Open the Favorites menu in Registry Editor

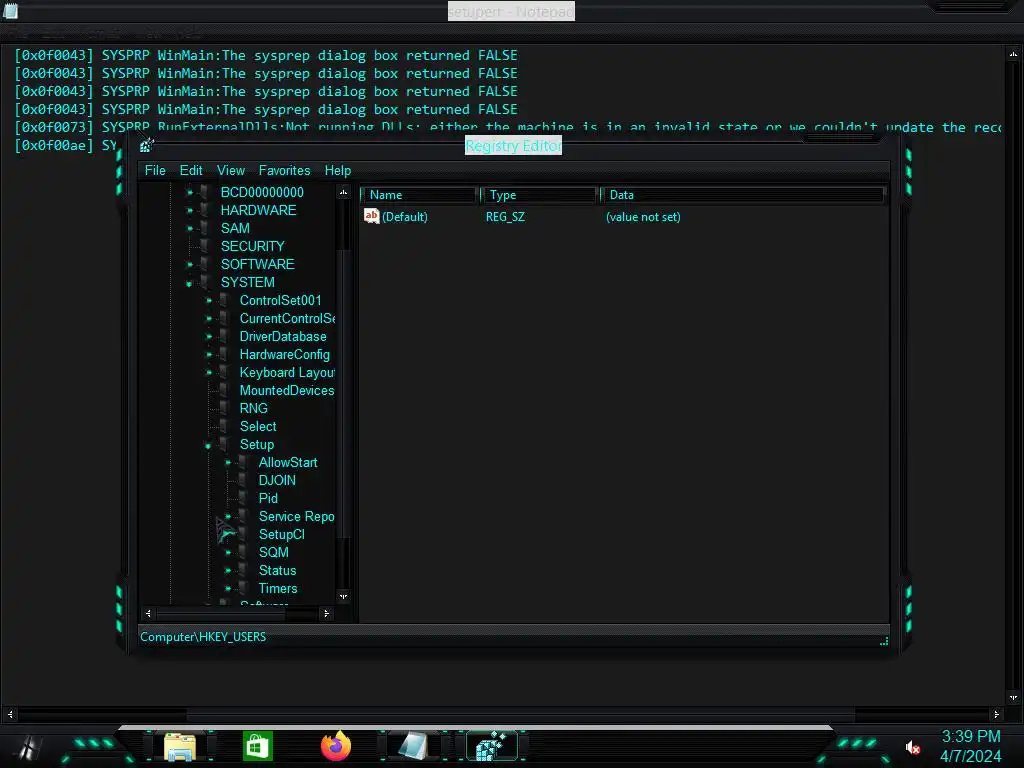(284, 170)
